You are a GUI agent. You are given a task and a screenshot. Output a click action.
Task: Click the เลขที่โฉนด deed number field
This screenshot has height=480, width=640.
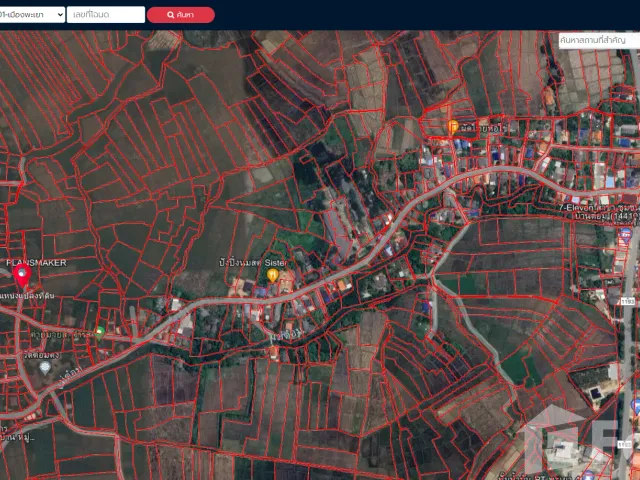coord(106,15)
